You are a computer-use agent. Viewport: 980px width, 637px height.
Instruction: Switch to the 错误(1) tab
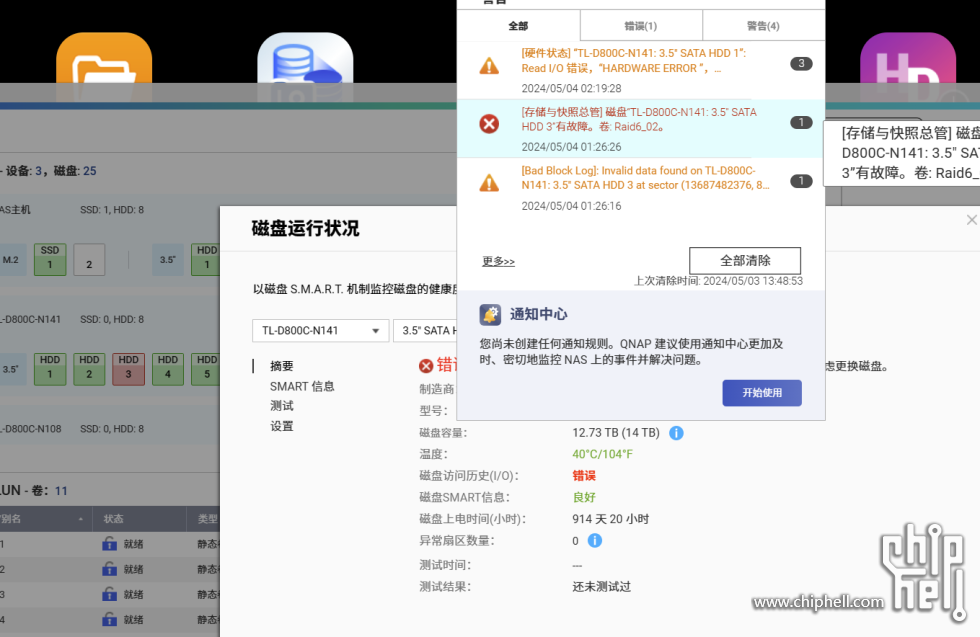coord(641,26)
